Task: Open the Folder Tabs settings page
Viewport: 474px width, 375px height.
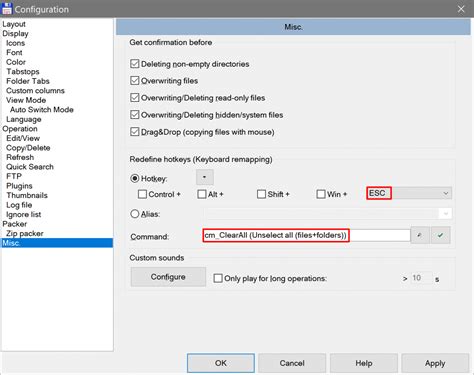Action: [x=28, y=81]
